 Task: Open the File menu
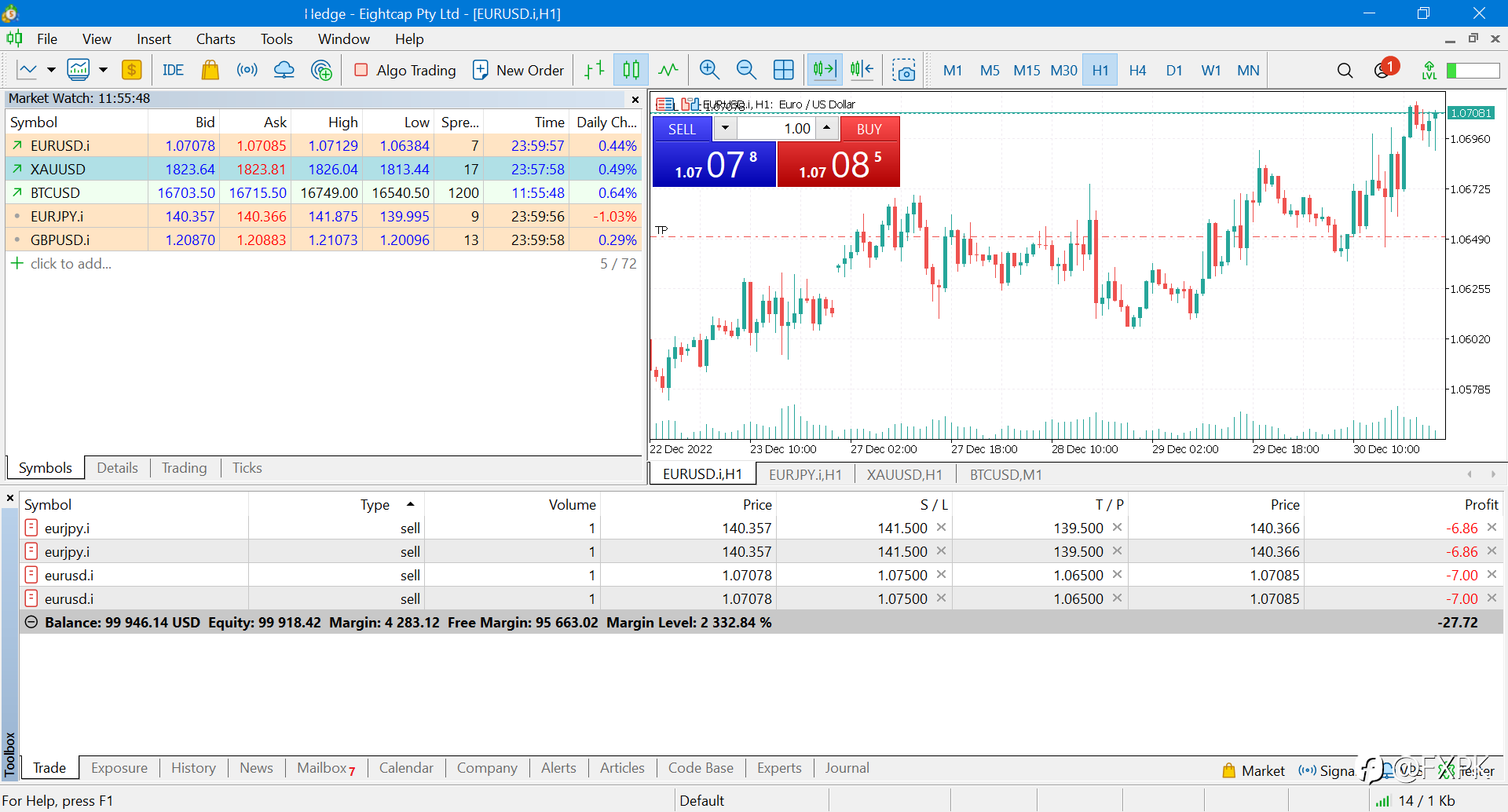click(47, 38)
